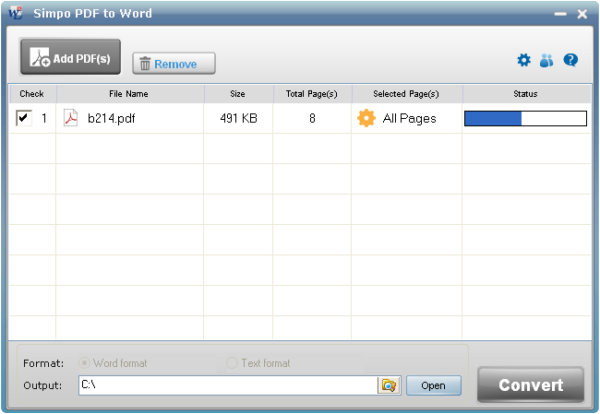The image size is (600, 414).
Task: Close the Simpo PDF to Word window
Action: coord(582,14)
